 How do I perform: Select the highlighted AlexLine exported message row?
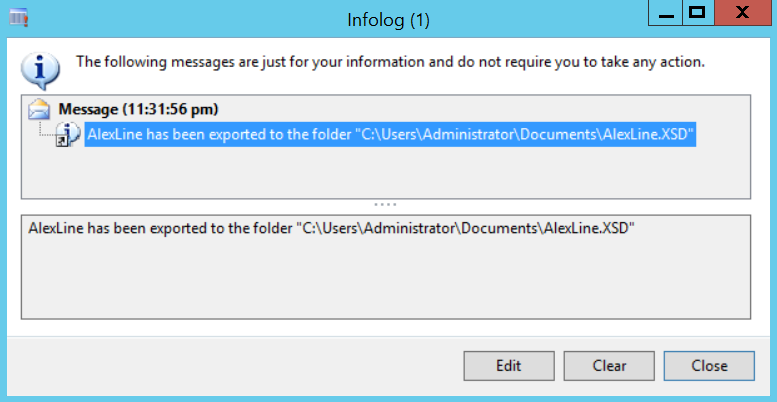[390, 134]
